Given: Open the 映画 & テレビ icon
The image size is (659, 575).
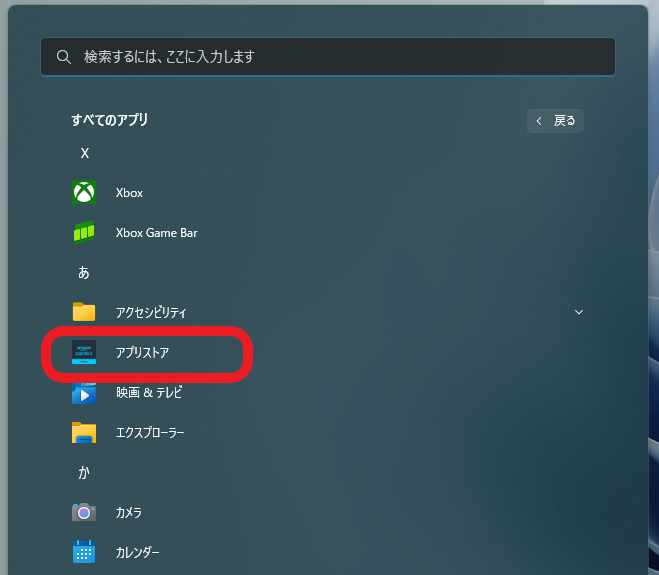Looking at the screenshot, I should click(84, 393).
